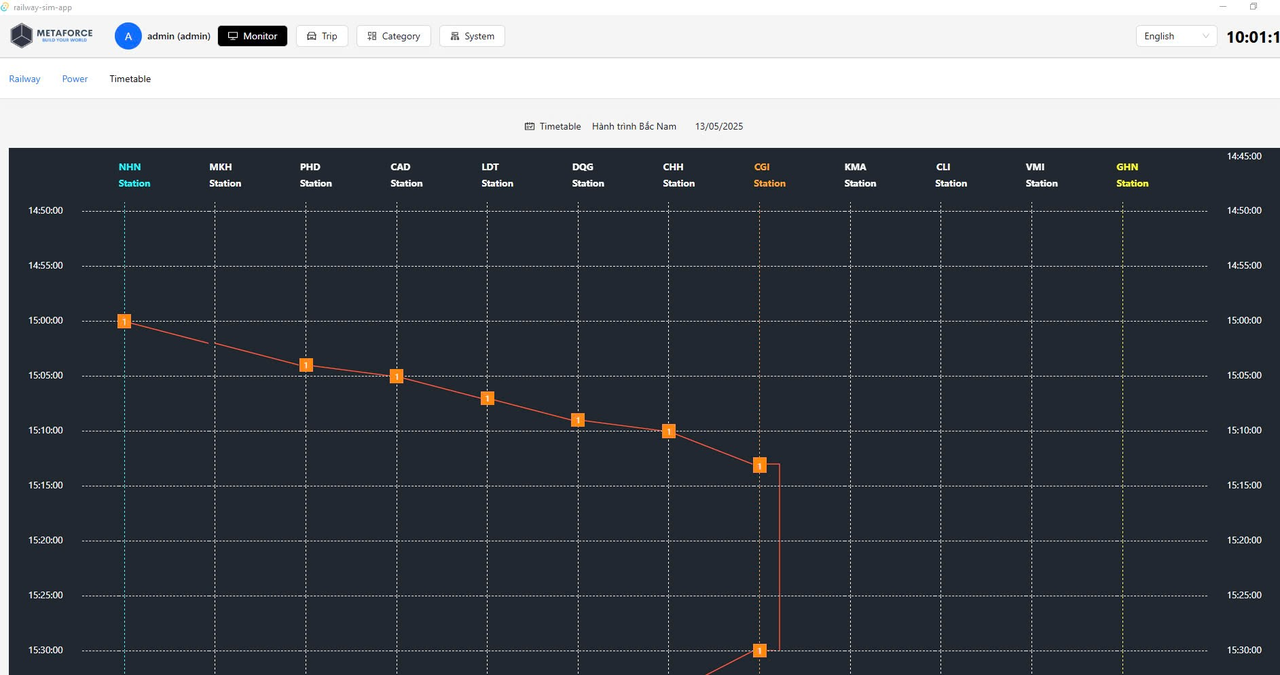The width and height of the screenshot is (1280, 675).
Task: Click the train marker at LDT station
Action: point(487,398)
